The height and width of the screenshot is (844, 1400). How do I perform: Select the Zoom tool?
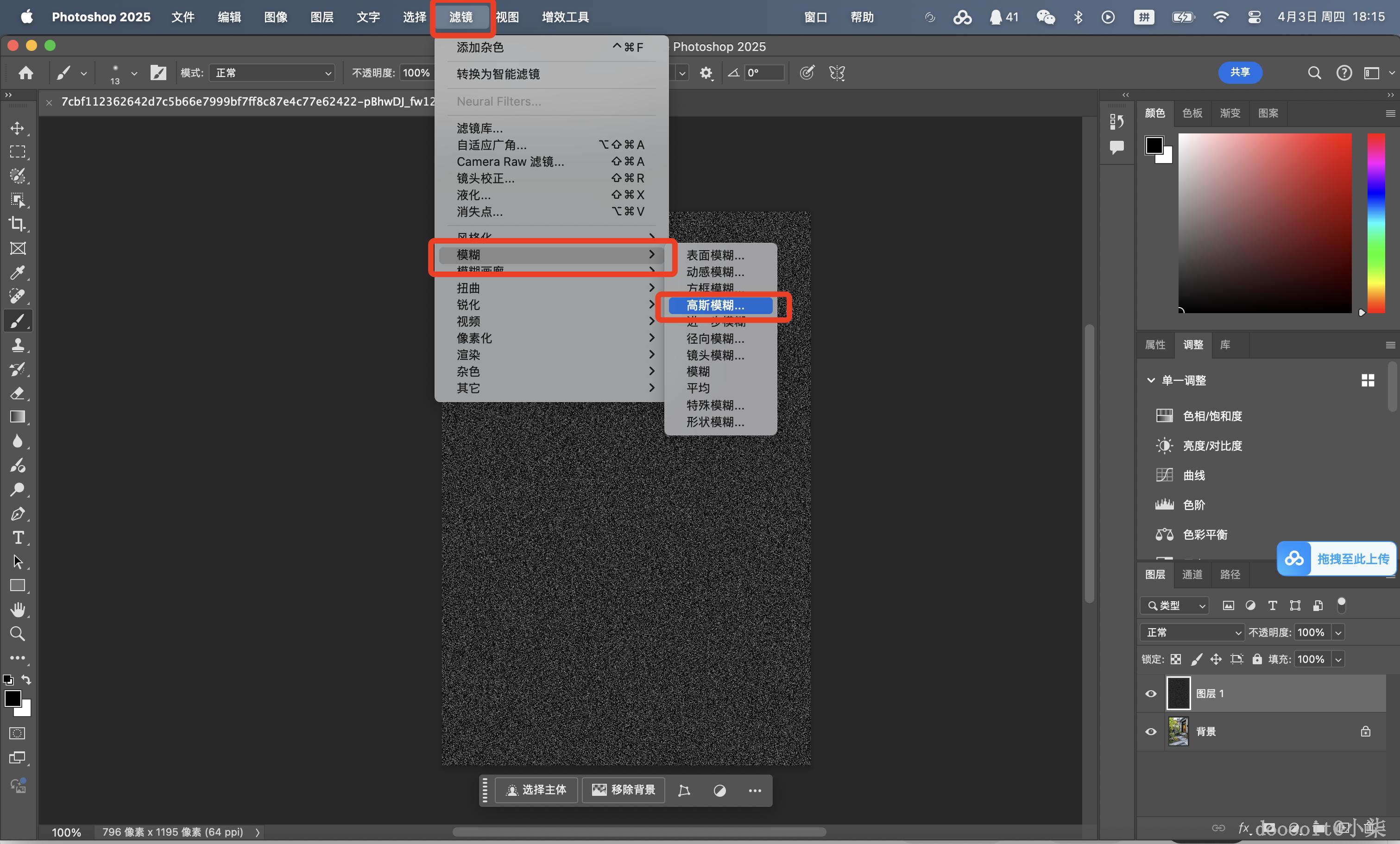pos(18,633)
